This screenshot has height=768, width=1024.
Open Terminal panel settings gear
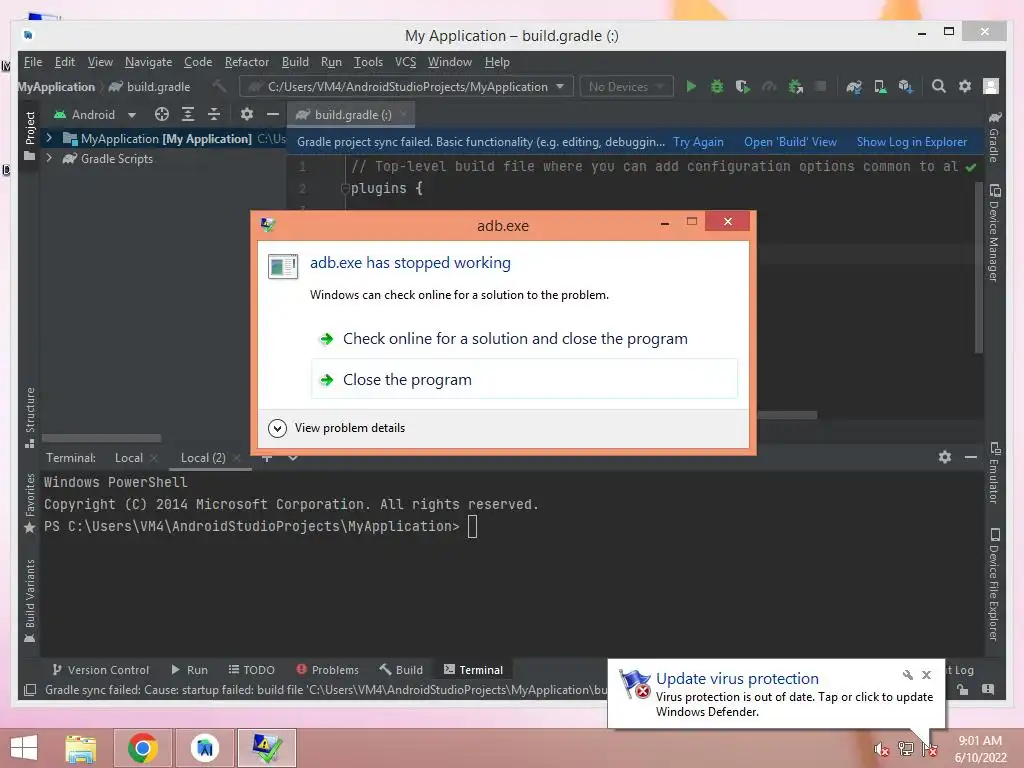coord(944,457)
